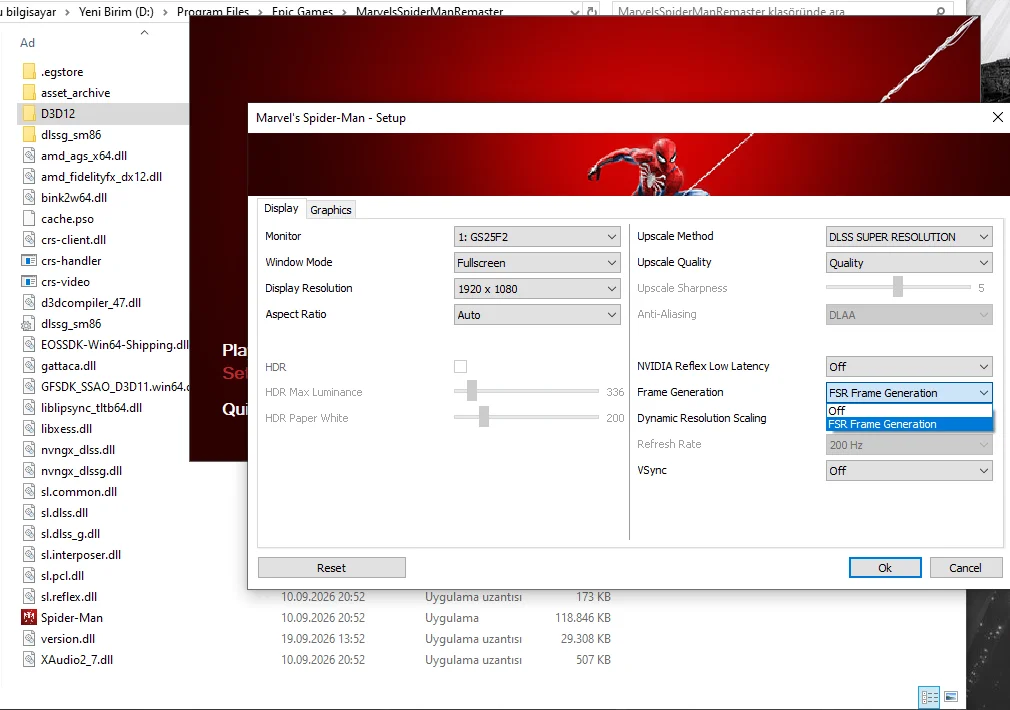Click the Cancel button
Viewport: 1010px width, 710px height.
(965, 568)
